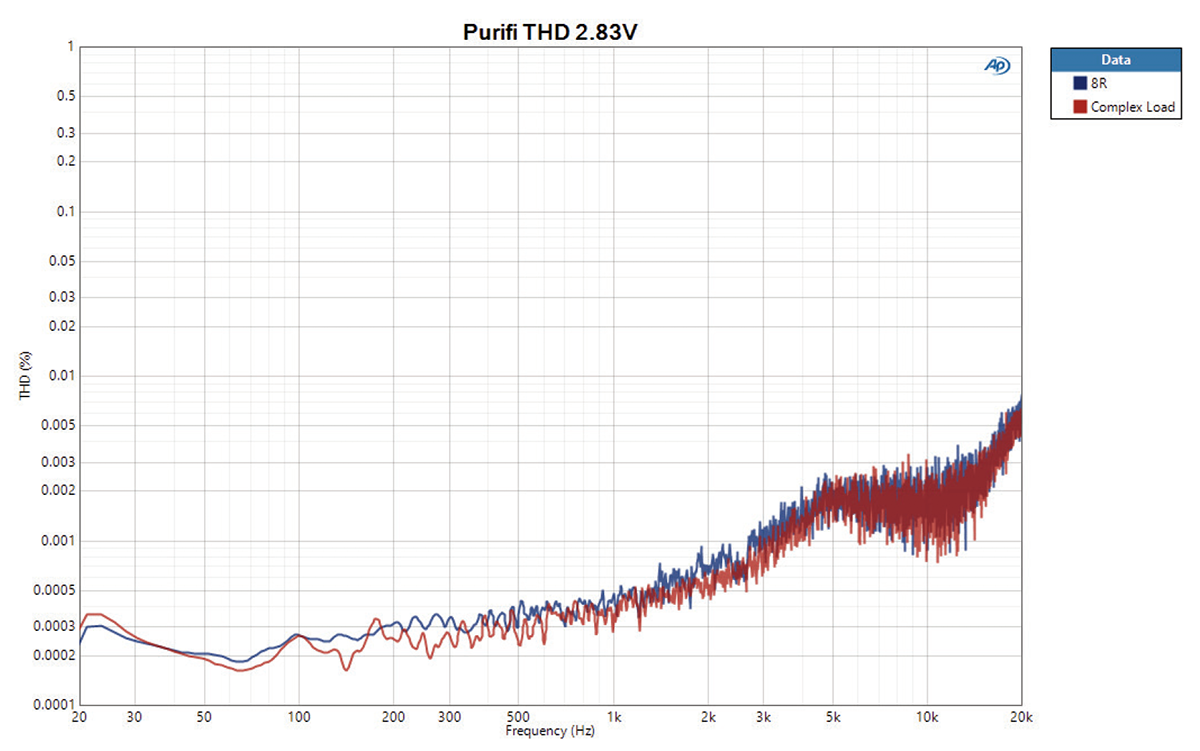Click the "0.1" THD axis tick label

[x=66, y=211]
